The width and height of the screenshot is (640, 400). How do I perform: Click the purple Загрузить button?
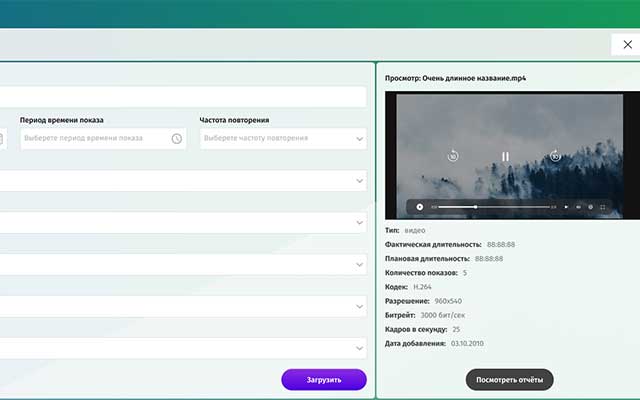[x=323, y=380]
